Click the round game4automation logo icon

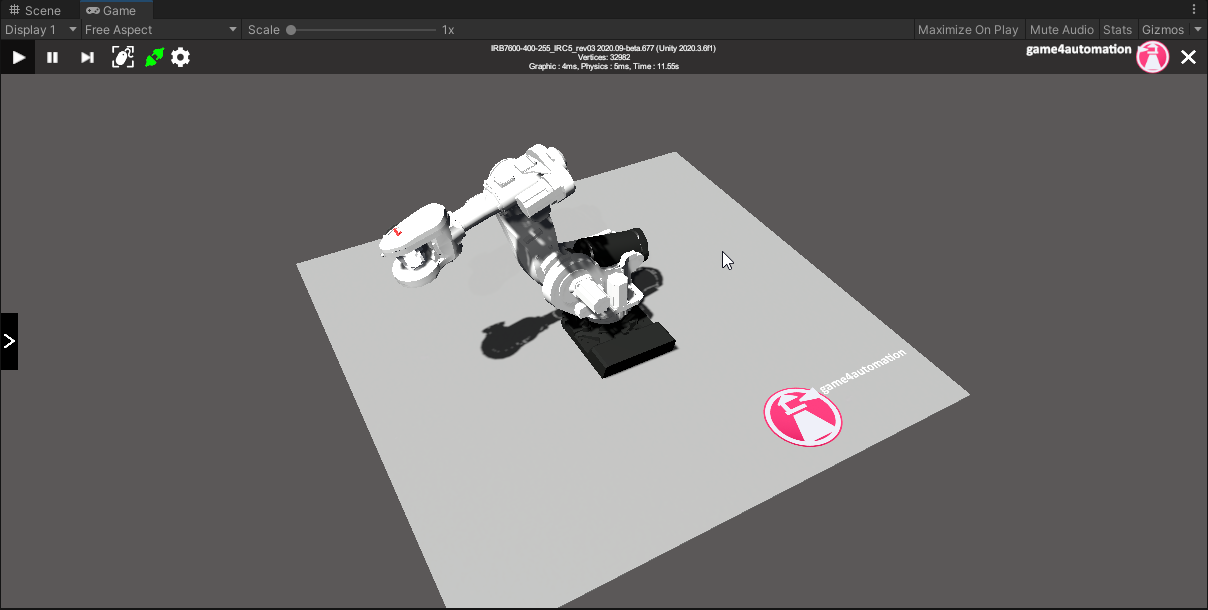pyautogui.click(x=1153, y=57)
